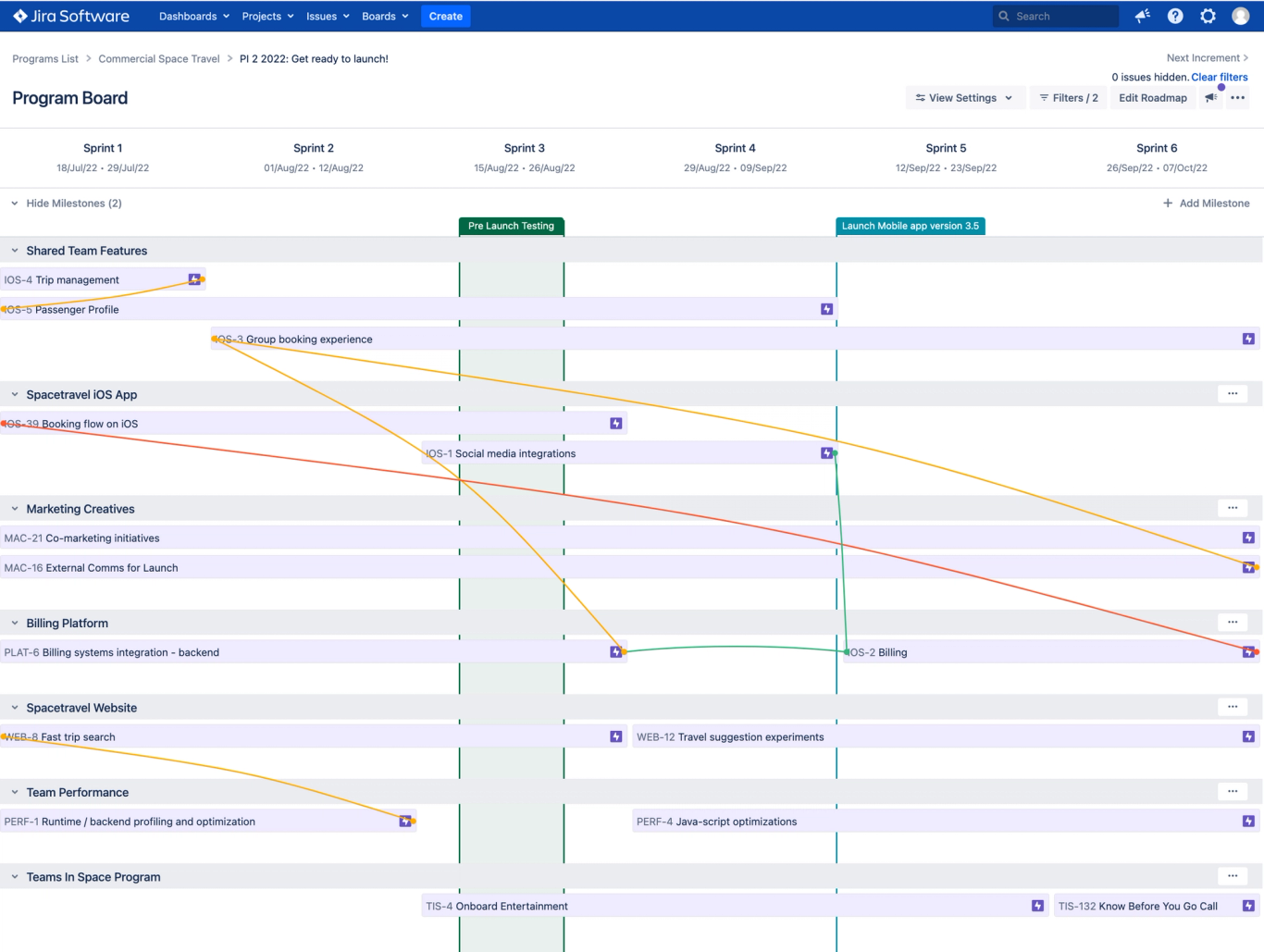Image resolution: width=1264 pixels, height=952 pixels.
Task: Click the Search input field
Action: (1056, 16)
